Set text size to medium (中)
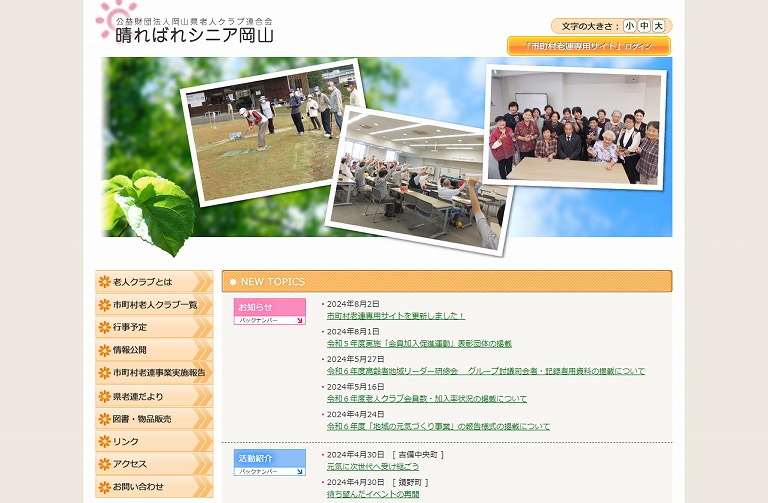 tap(644, 26)
